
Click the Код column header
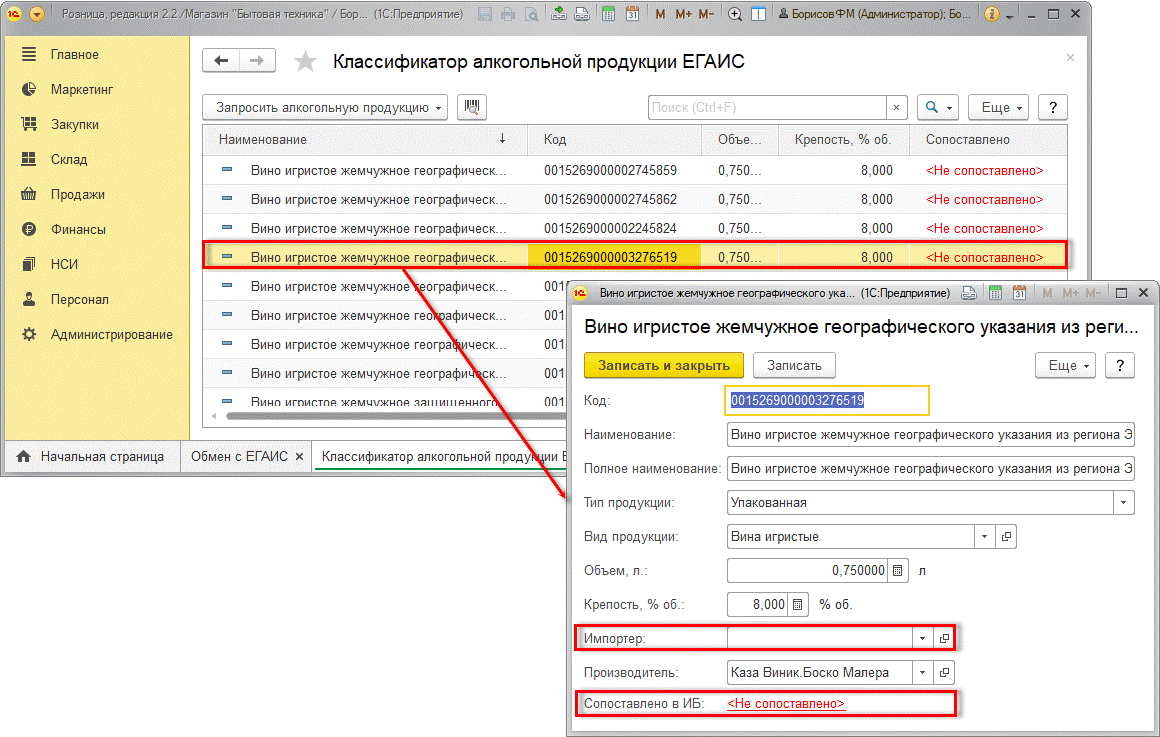(x=614, y=139)
